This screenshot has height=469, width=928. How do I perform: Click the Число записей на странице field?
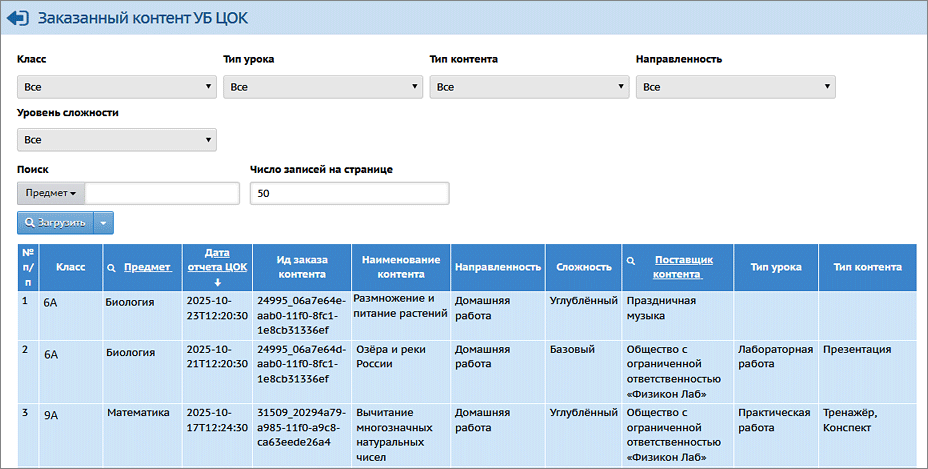[x=349, y=193]
